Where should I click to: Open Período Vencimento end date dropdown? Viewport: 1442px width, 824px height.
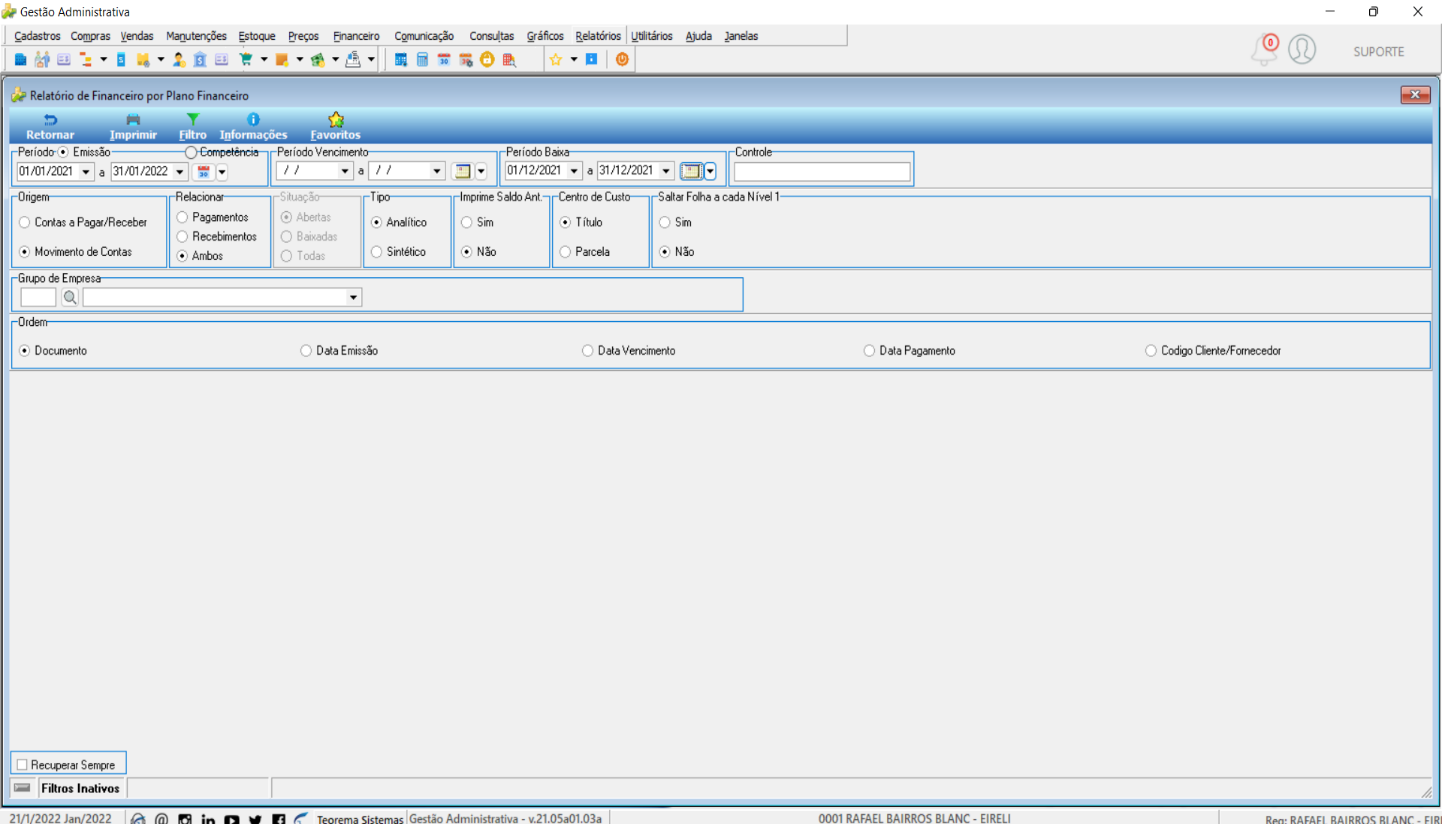437,171
